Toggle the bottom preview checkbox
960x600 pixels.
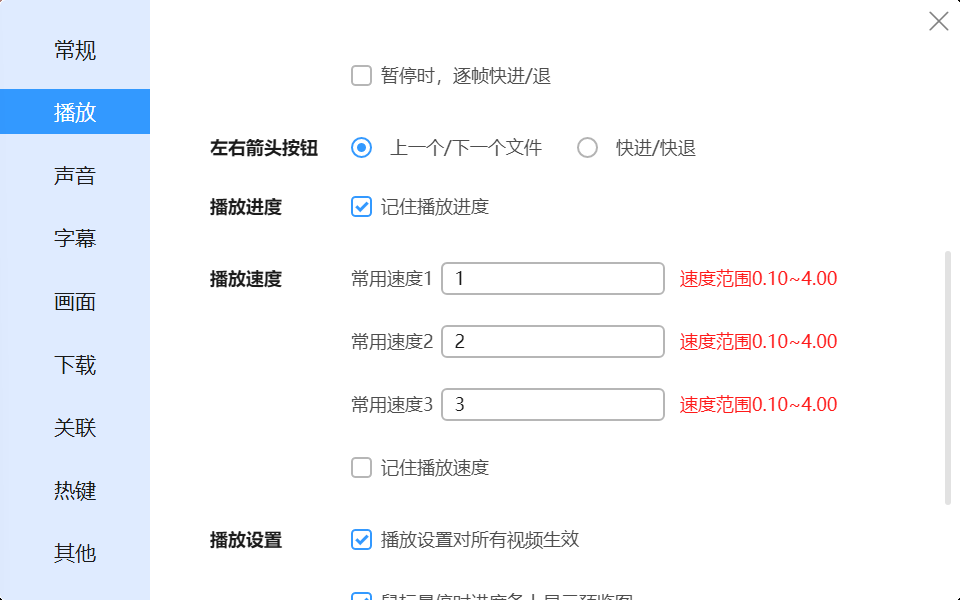[x=361, y=595]
